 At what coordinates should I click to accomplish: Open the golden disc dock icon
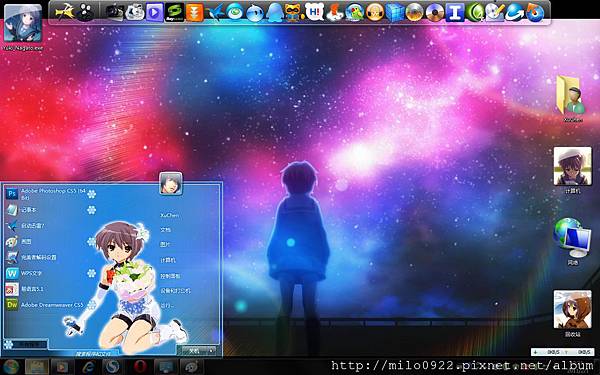click(414, 12)
